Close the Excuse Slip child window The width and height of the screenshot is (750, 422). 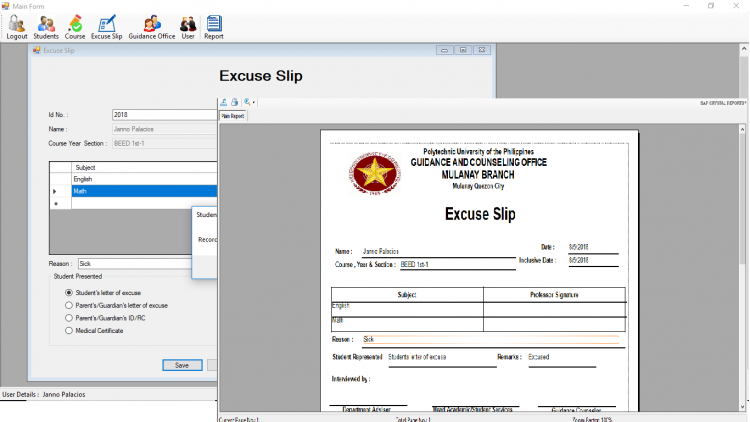pos(482,50)
